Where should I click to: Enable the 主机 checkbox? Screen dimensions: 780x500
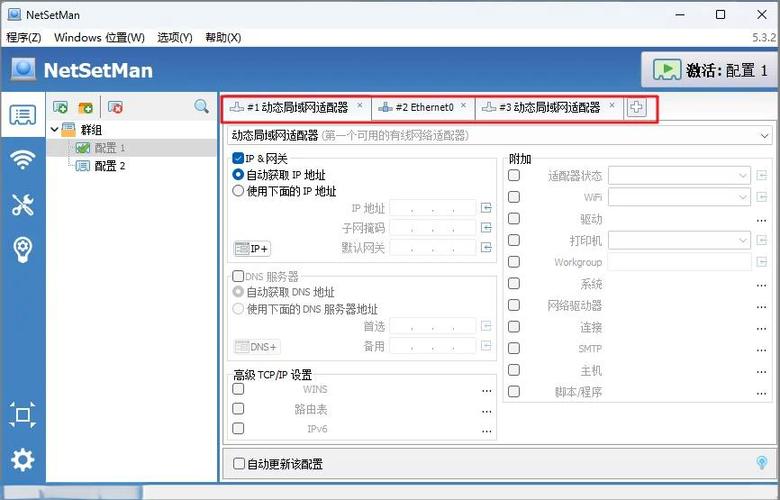(x=514, y=370)
